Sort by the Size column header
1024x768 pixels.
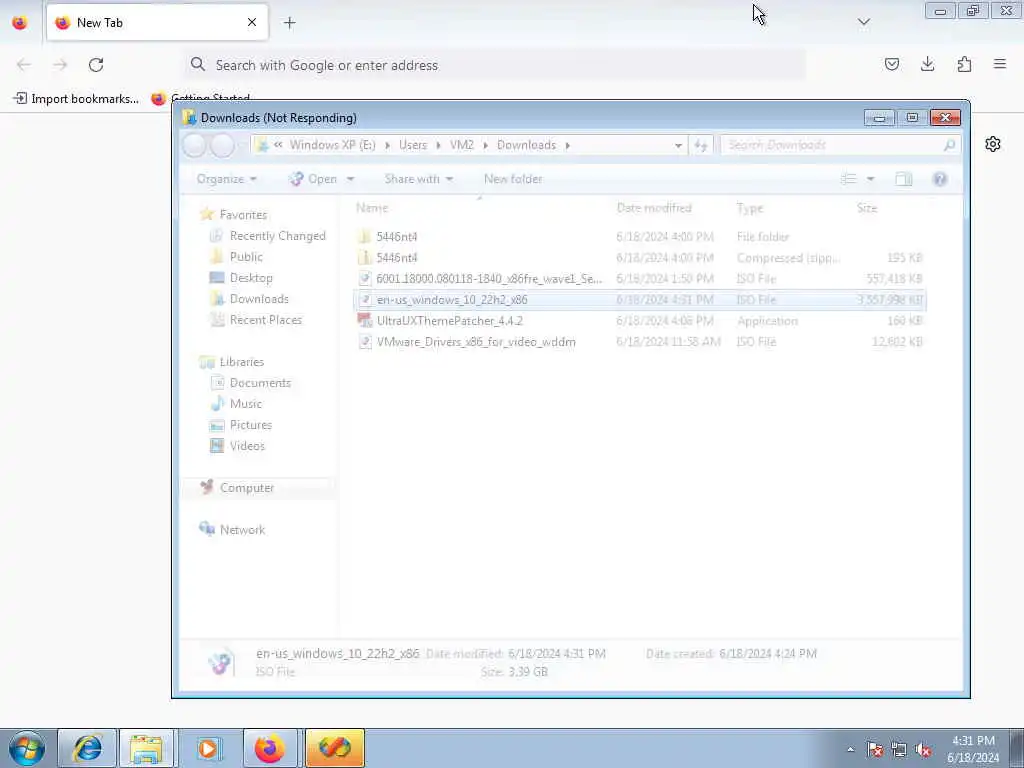point(867,208)
